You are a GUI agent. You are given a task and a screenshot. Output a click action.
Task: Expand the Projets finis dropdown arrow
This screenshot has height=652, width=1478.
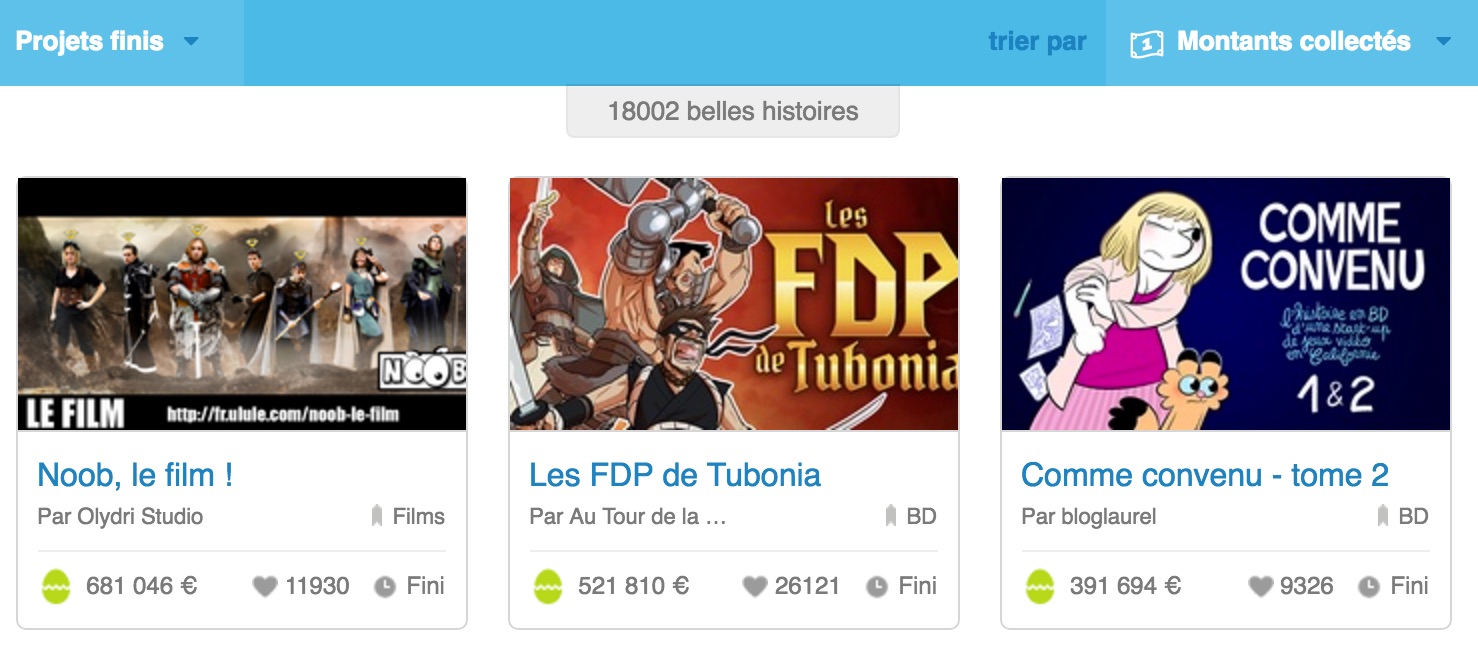click(x=191, y=42)
